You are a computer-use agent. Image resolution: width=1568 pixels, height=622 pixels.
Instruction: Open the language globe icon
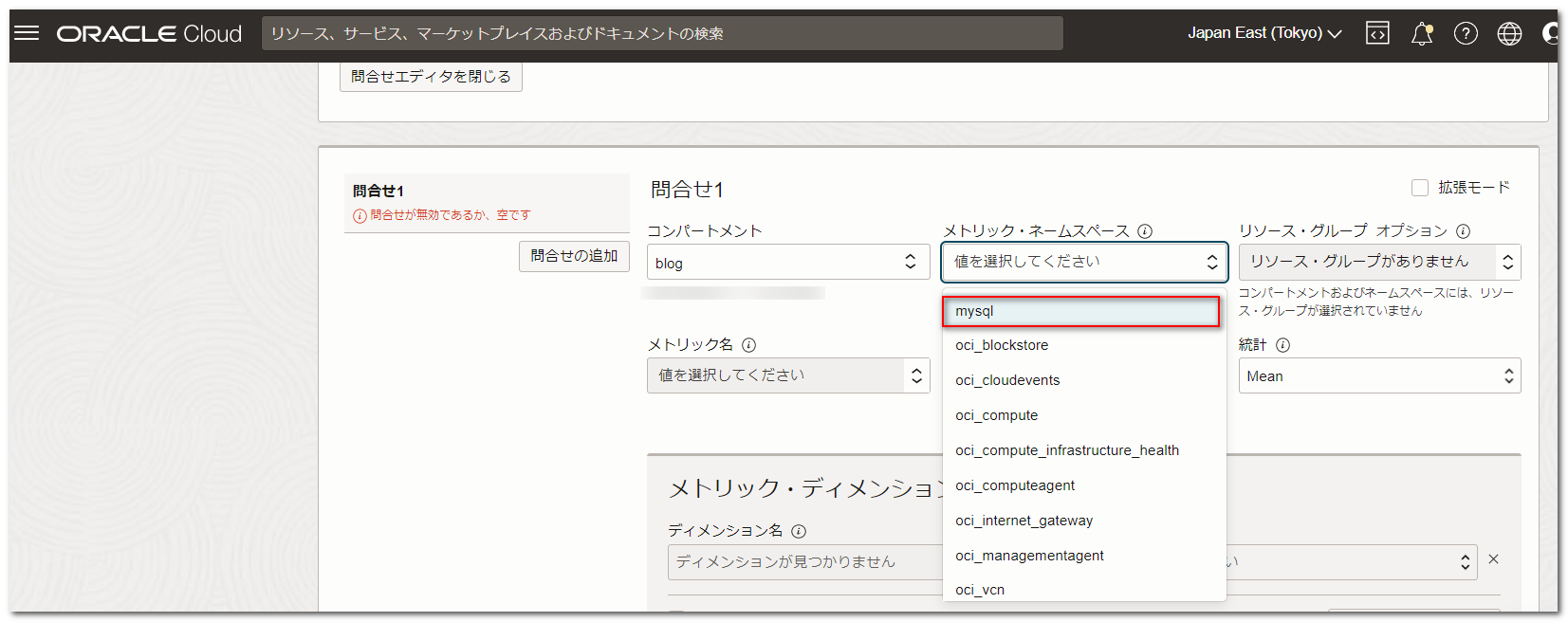coord(1509,33)
